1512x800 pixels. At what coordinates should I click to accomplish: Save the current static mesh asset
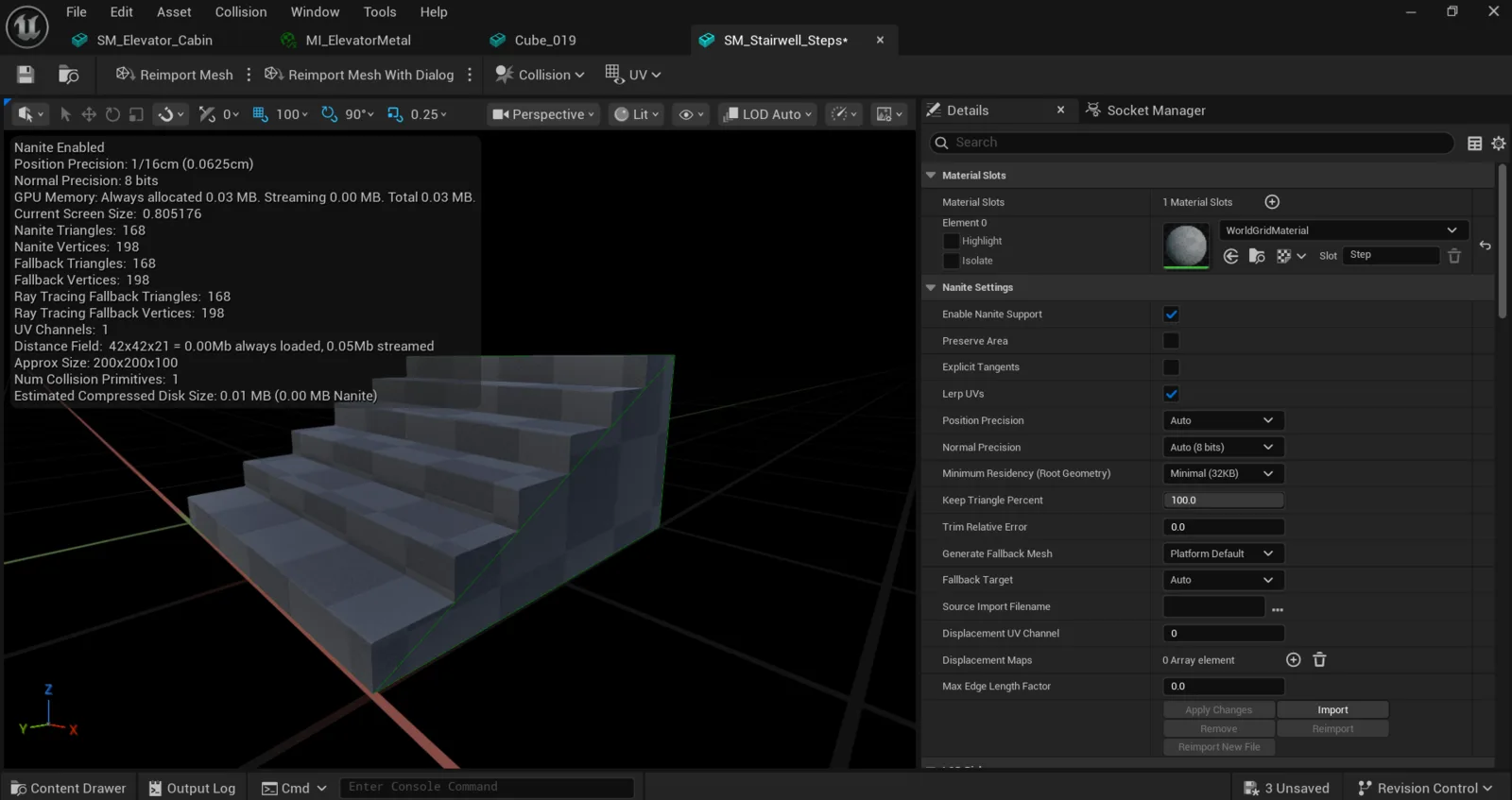pos(26,75)
